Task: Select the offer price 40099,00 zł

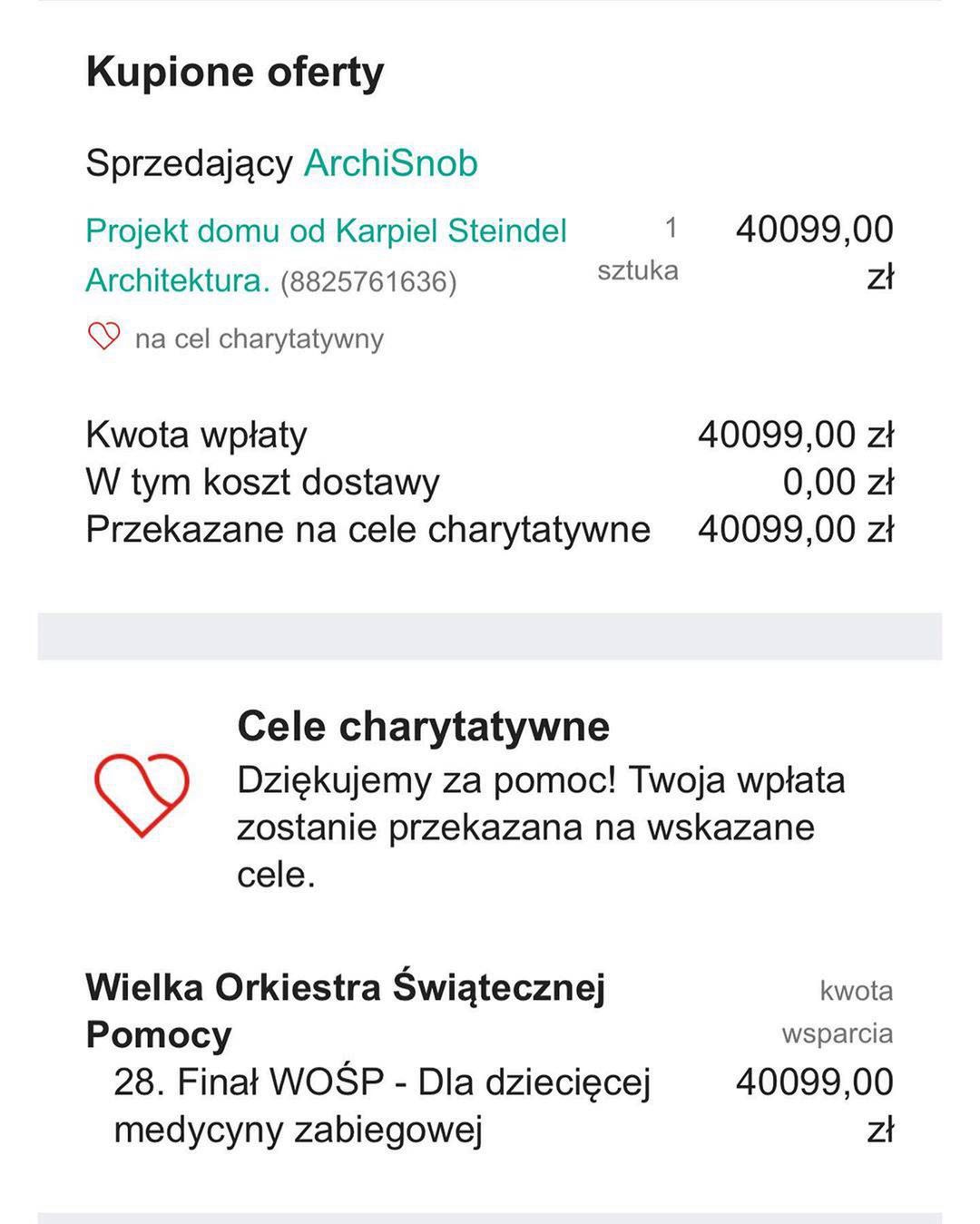Action: click(814, 253)
